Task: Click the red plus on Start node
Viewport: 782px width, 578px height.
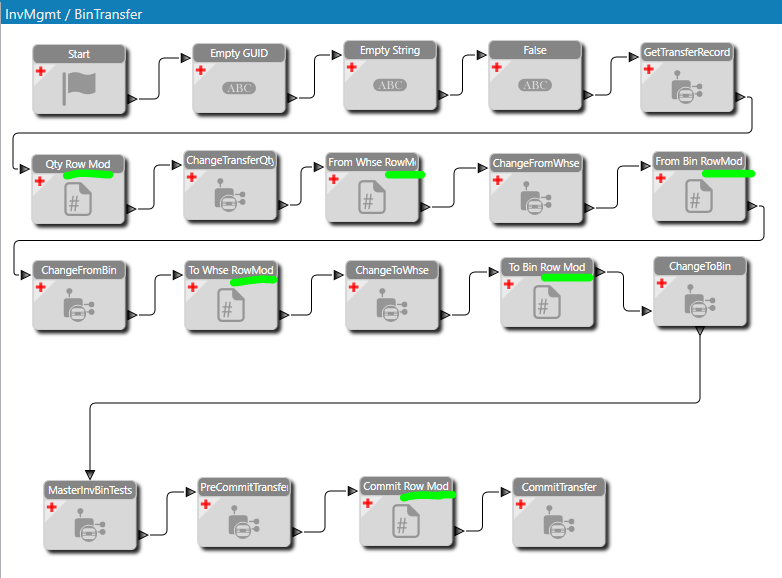Action: click(41, 71)
